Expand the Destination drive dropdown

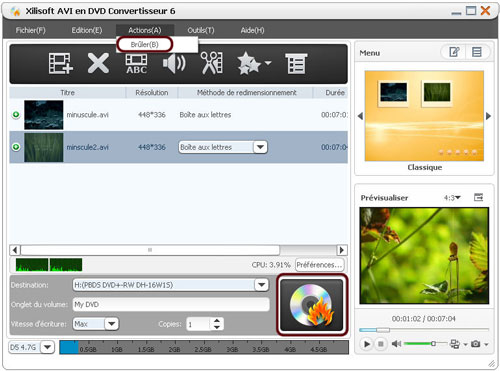262,285
